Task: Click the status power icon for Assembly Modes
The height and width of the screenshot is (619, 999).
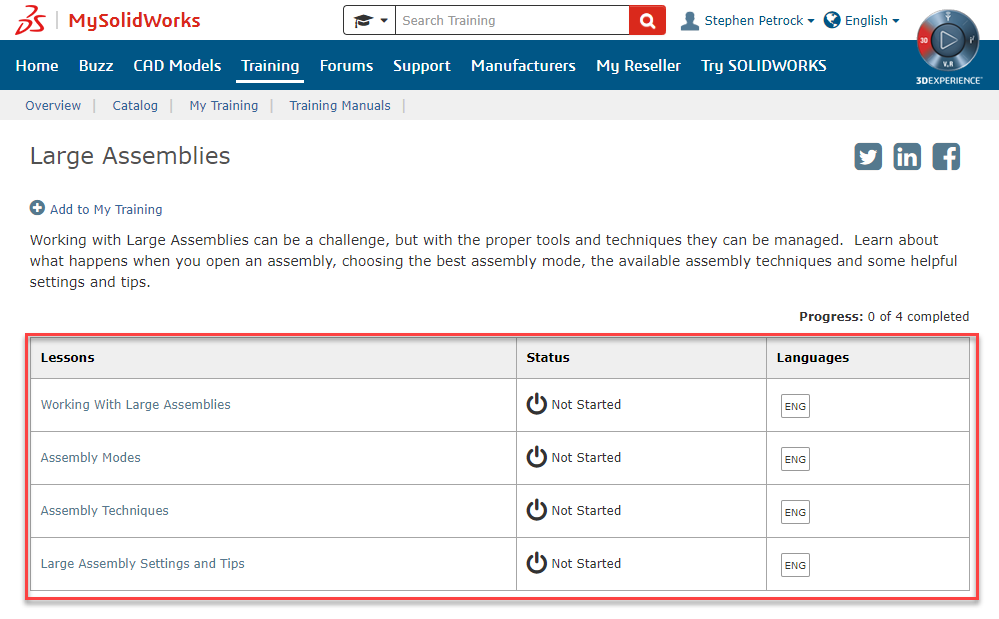Action: coord(536,457)
